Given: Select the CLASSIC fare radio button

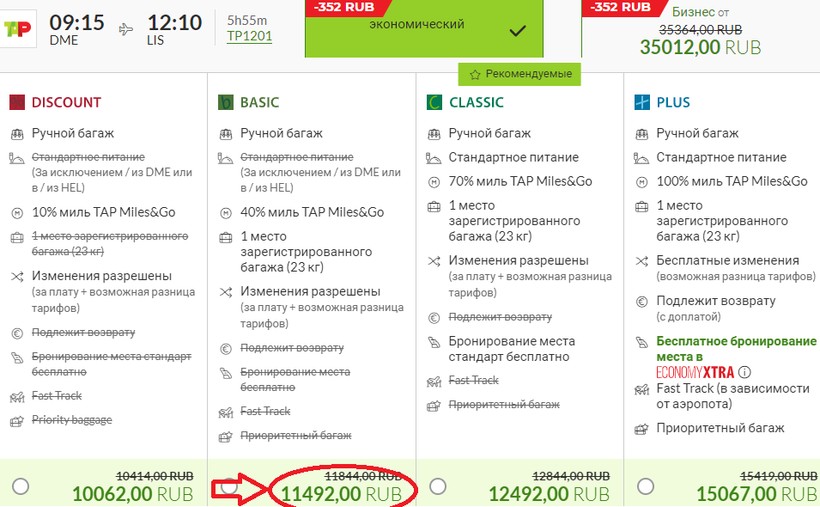Looking at the screenshot, I should pyautogui.click(x=437, y=486).
